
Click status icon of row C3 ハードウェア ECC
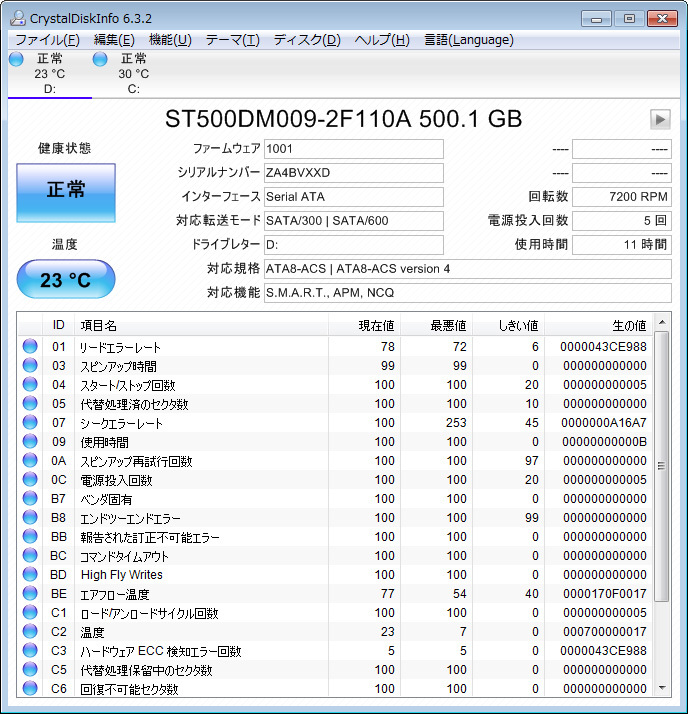click(x=30, y=650)
